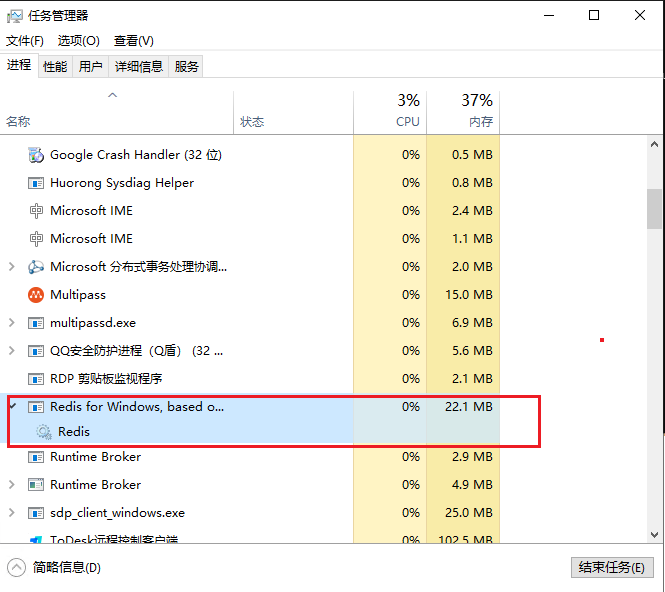Select the Multipass process row text
The width and height of the screenshot is (665, 592).
point(78,295)
